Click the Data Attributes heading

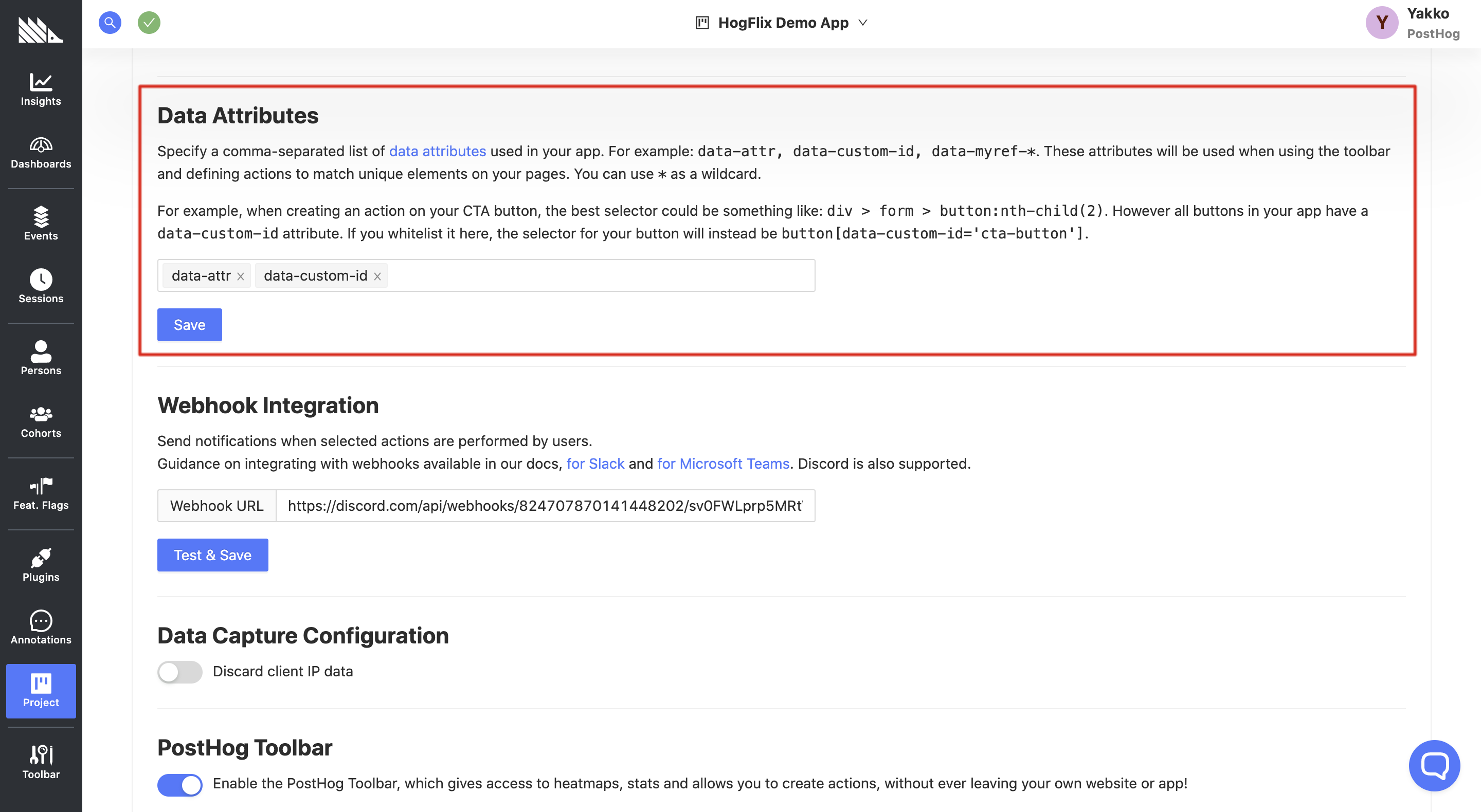tap(238, 116)
